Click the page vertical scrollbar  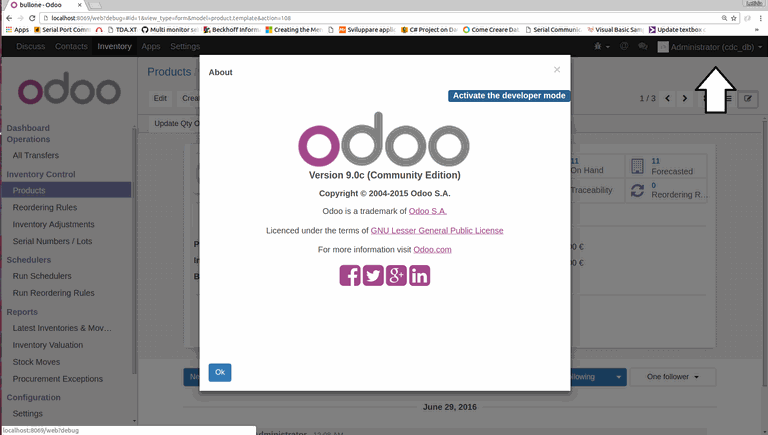pyautogui.click(x=764, y=252)
